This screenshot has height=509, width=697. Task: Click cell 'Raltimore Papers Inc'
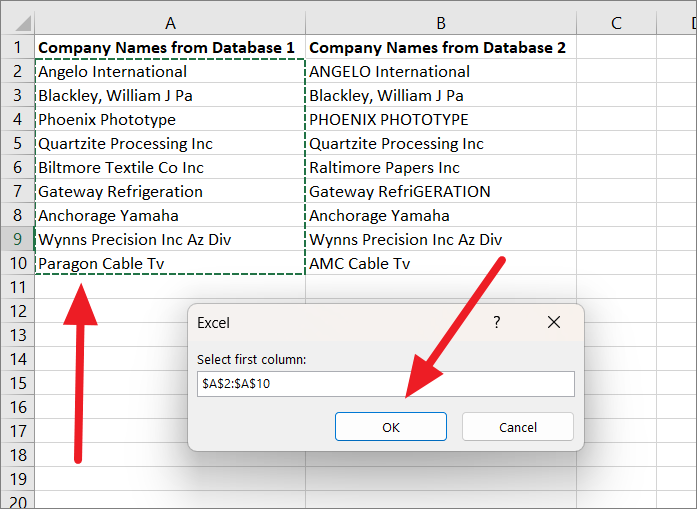[441, 167]
